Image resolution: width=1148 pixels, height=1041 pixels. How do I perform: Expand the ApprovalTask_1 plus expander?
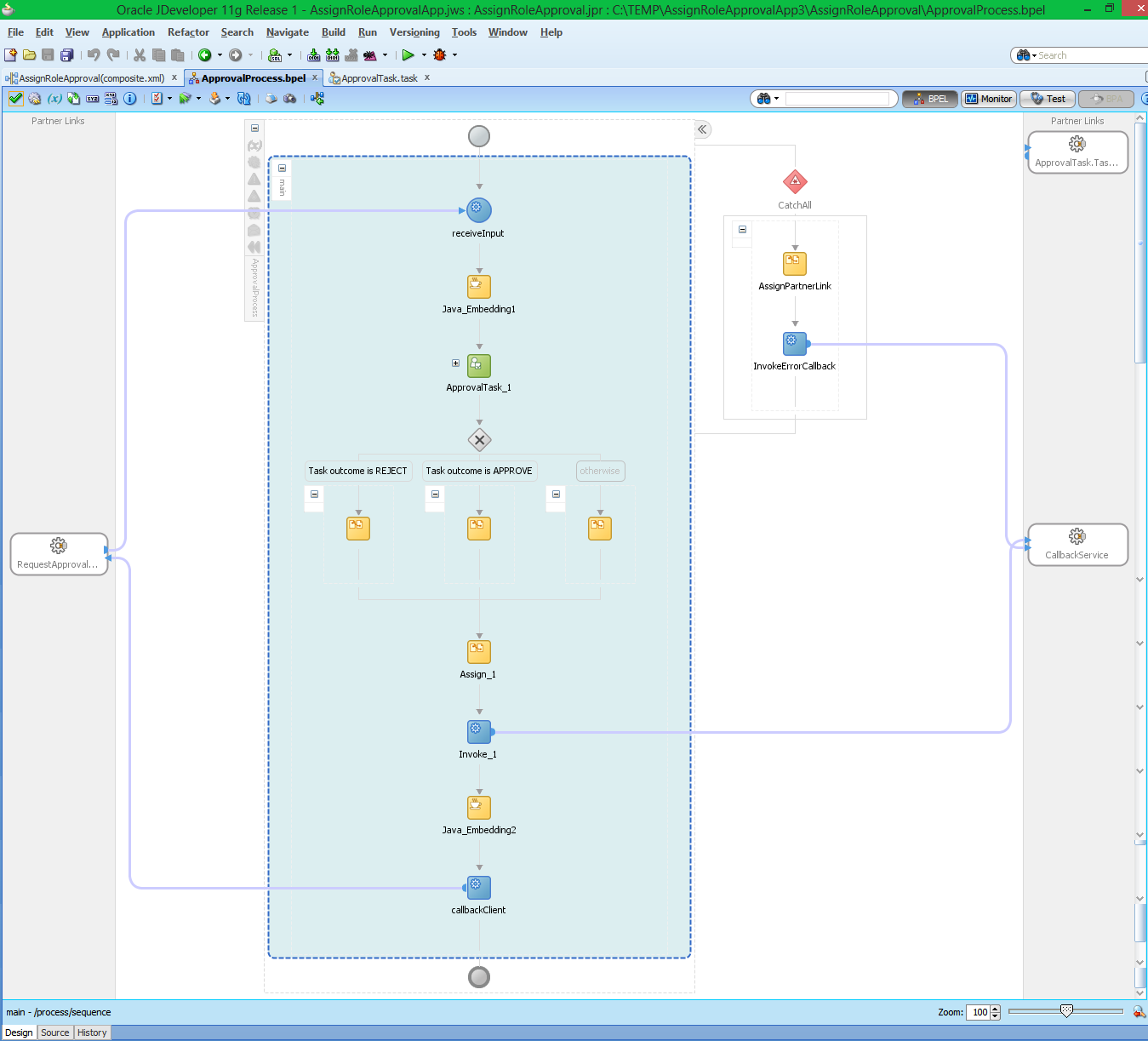pyautogui.click(x=455, y=363)
